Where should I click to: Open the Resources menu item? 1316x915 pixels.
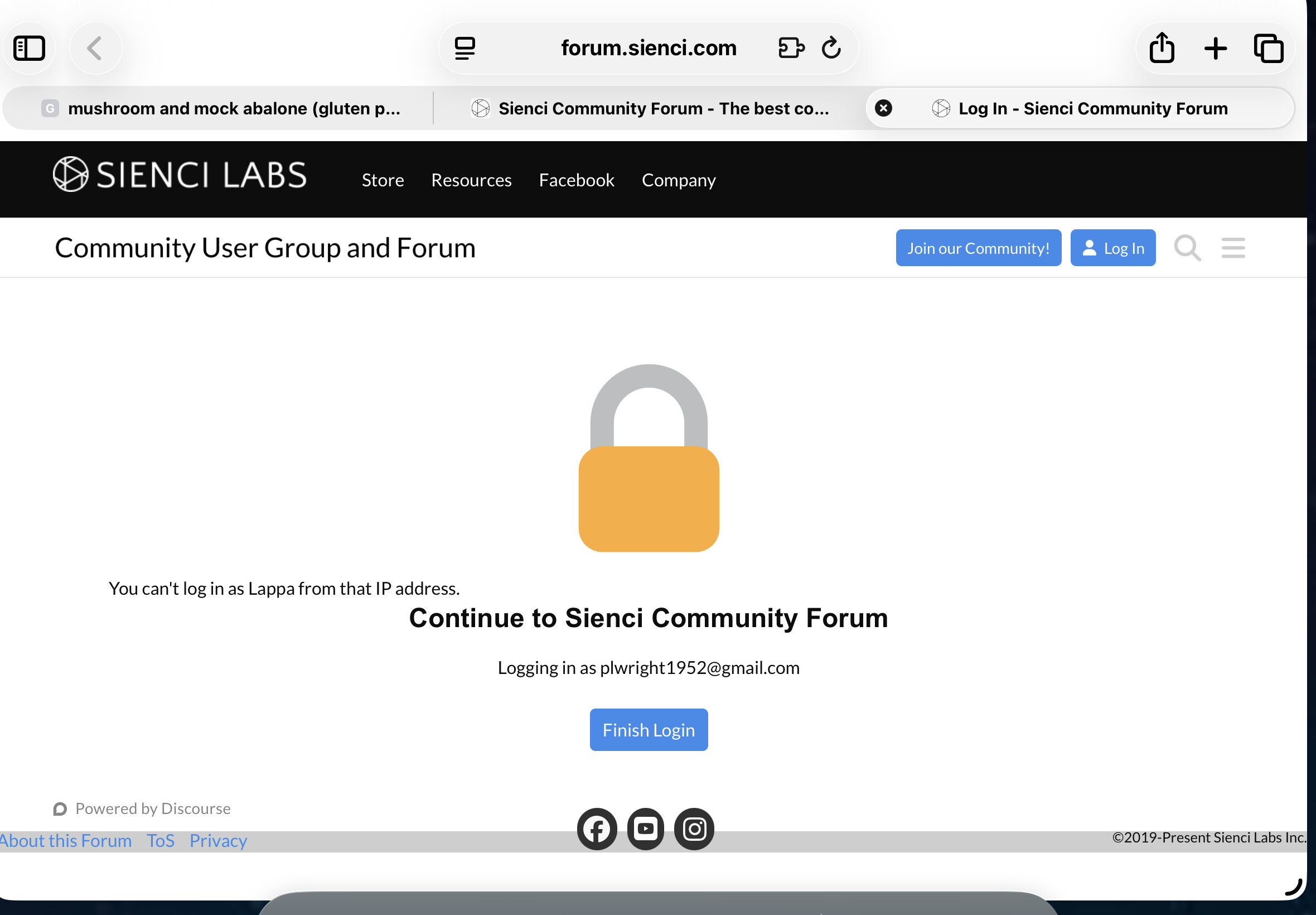coord(471,180)
